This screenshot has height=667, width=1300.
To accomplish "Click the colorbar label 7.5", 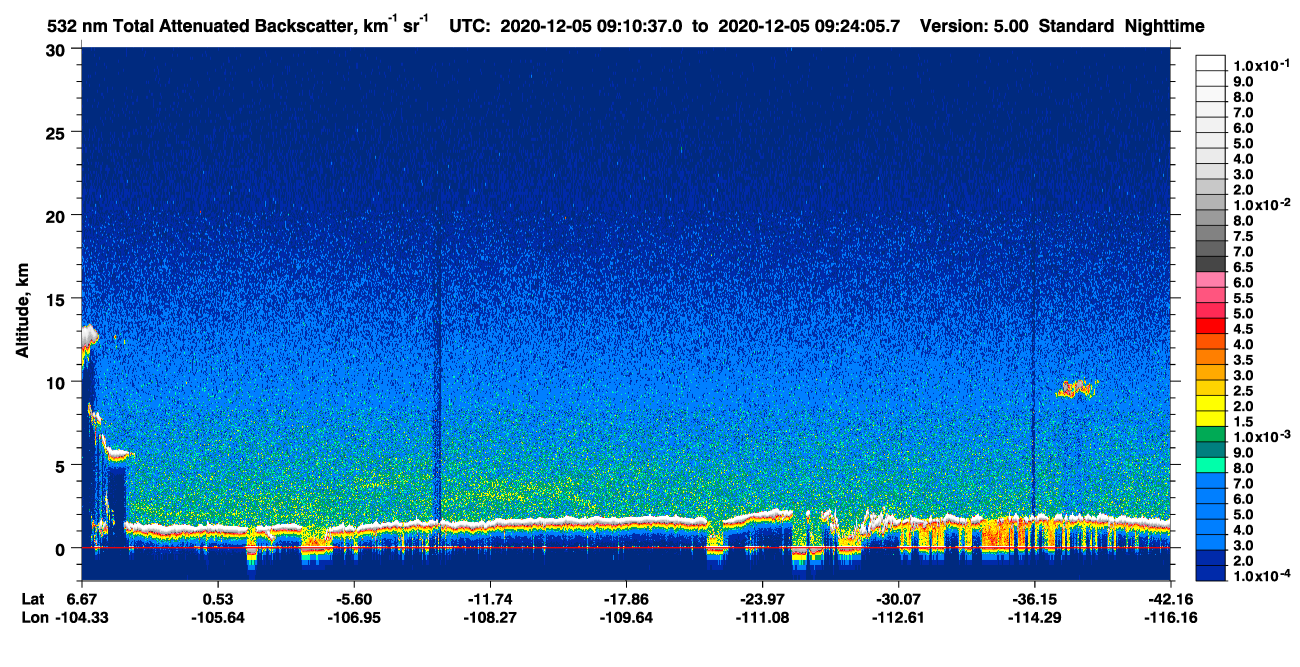I will [1242, 235].
